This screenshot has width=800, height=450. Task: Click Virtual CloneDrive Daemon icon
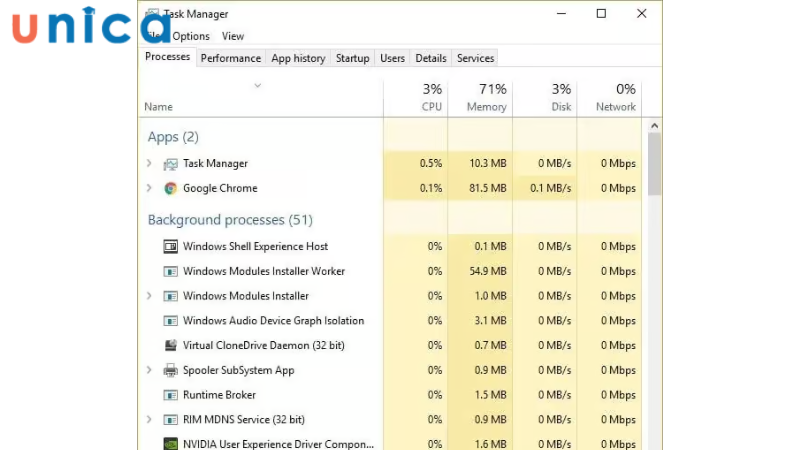point(170,345)
